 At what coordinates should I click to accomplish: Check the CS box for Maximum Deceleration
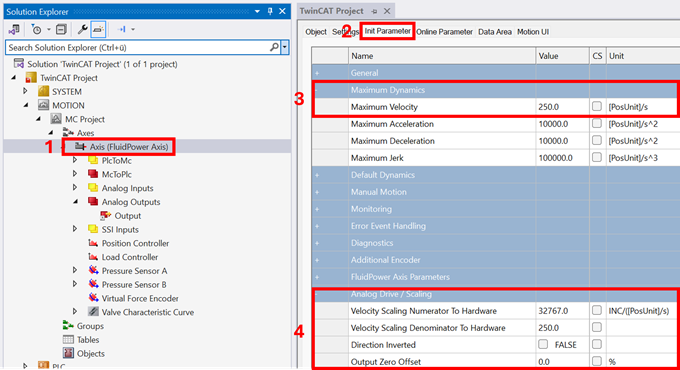[x=597, y=140]
